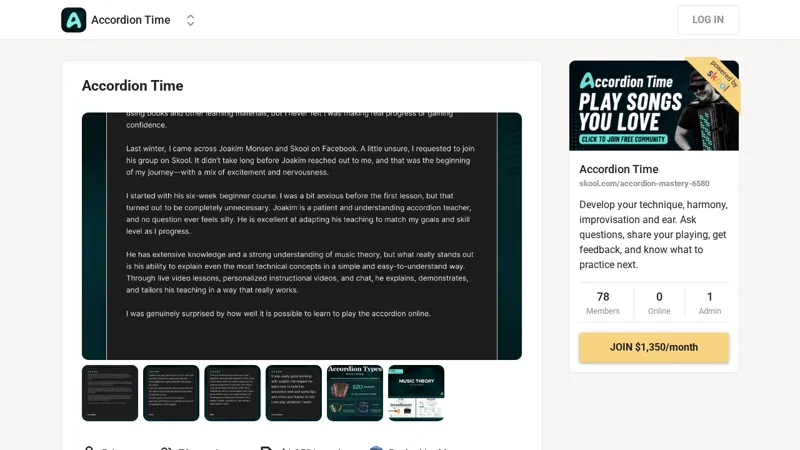Click the 78 Members count
The height and width of the screenshot is (450, 800).
click(603, 303)
